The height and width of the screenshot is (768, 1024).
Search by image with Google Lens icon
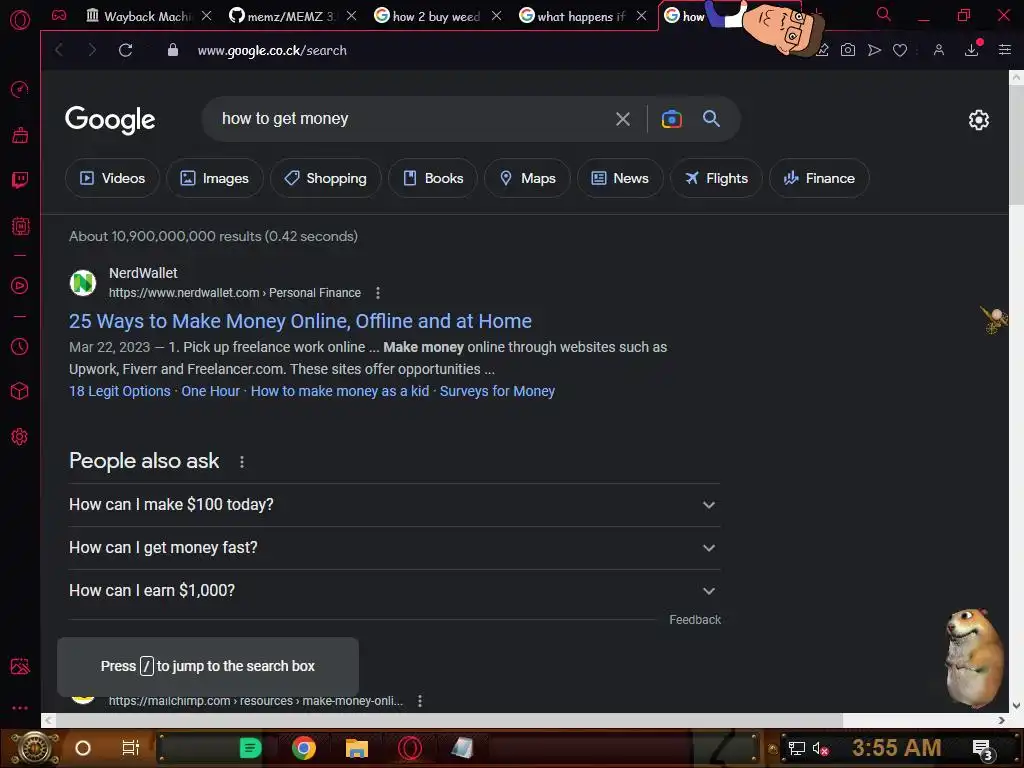[x=671, y=119]
